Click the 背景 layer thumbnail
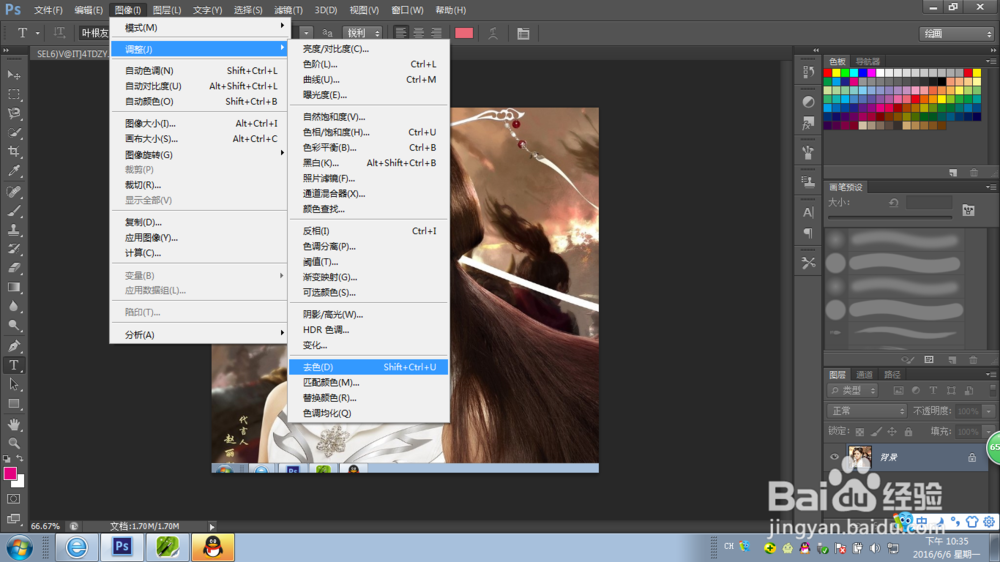Viewport: 1000px width, 562px height. (859, 457)
